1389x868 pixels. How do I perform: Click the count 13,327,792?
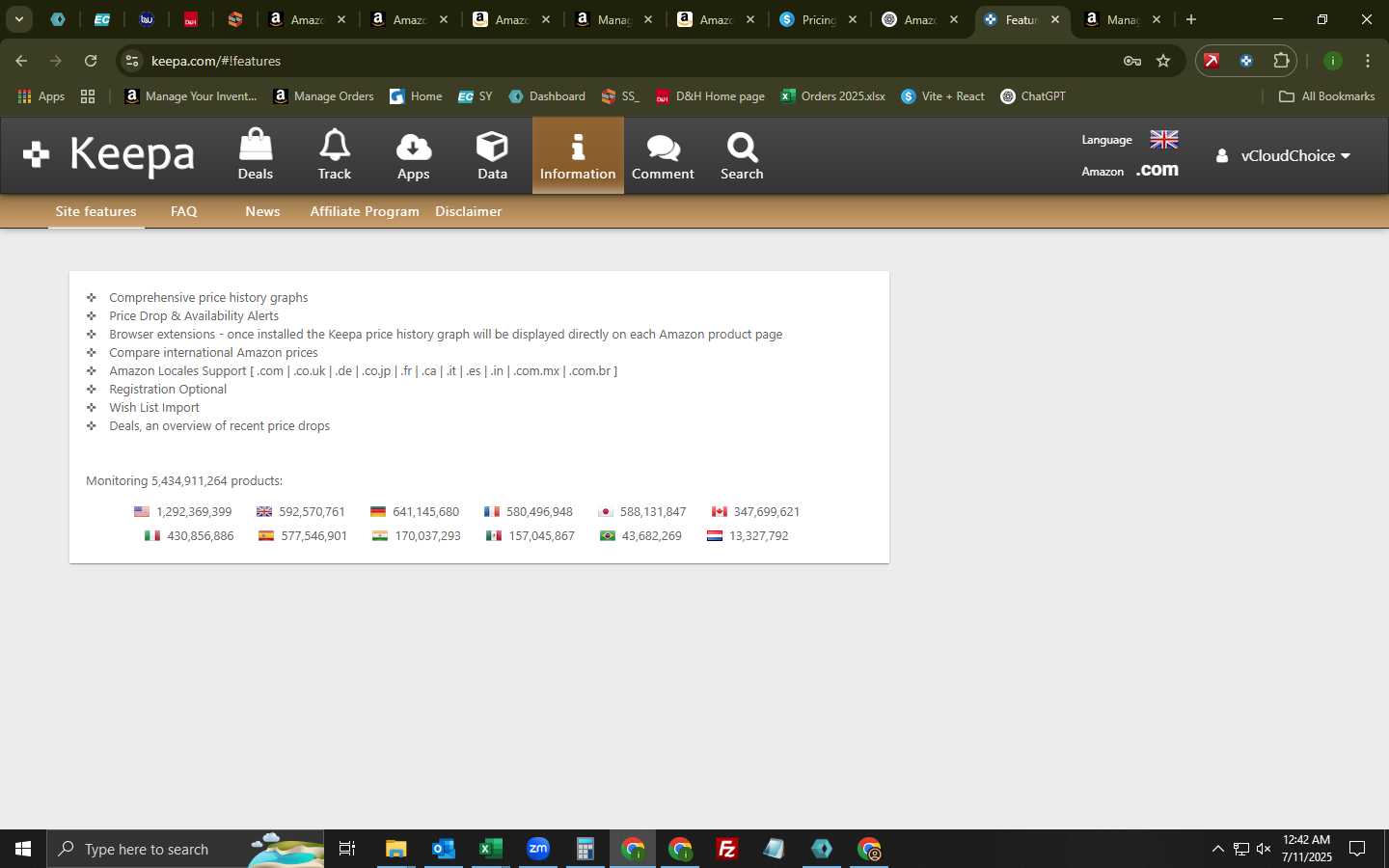tap(759, 536)
